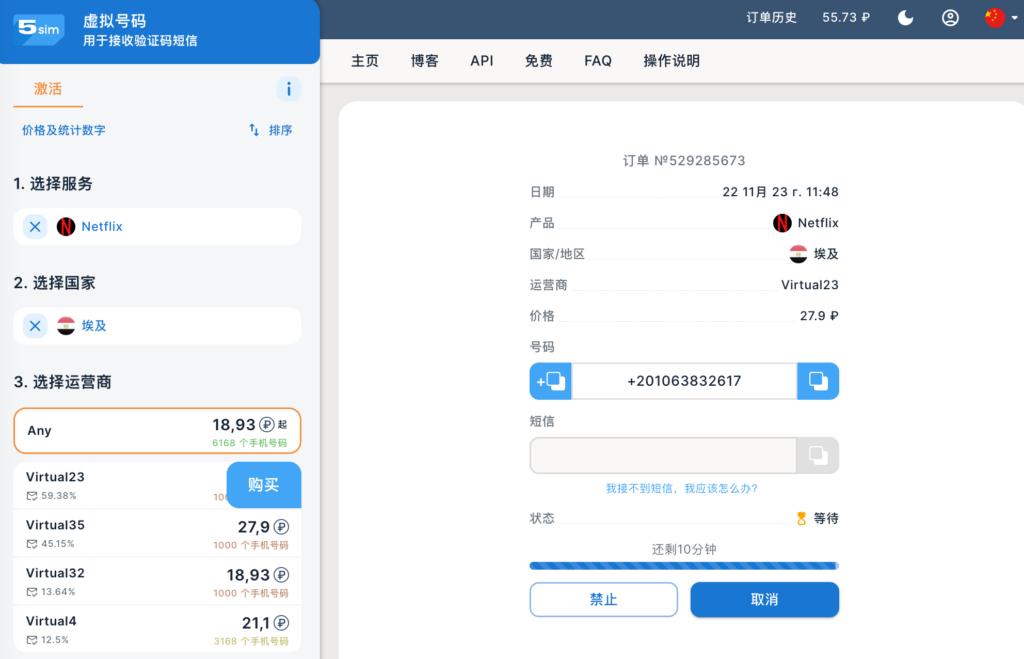Copy the SMS text icon

pos(818,455)
